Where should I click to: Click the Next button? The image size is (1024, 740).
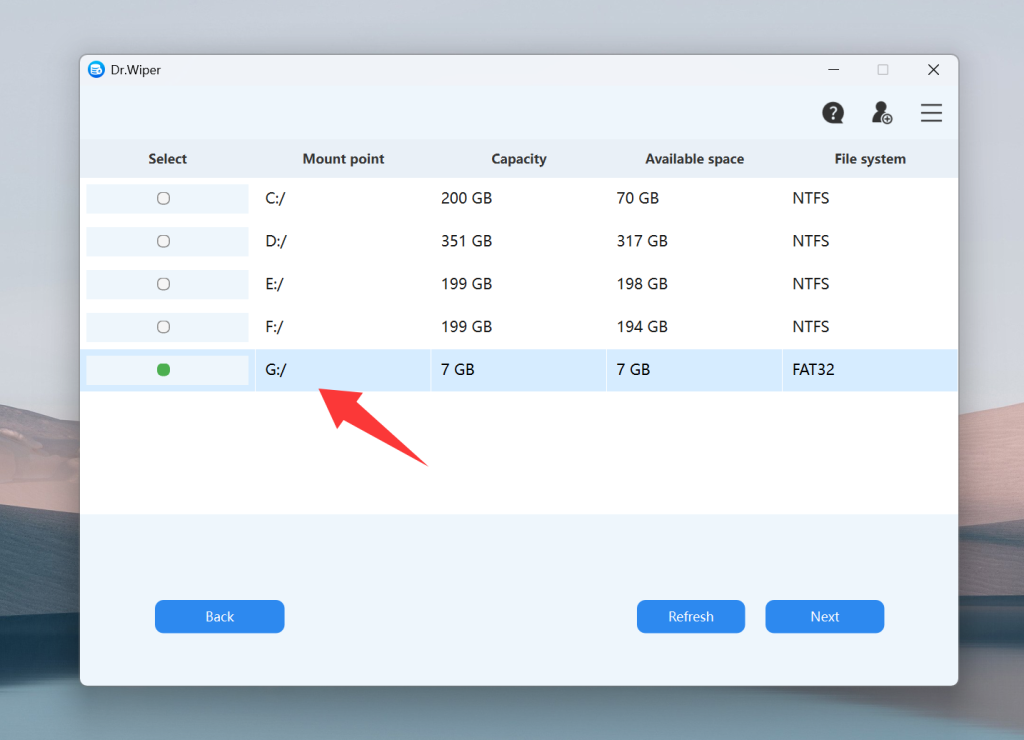pyautogui.click(x=824, y=616)
